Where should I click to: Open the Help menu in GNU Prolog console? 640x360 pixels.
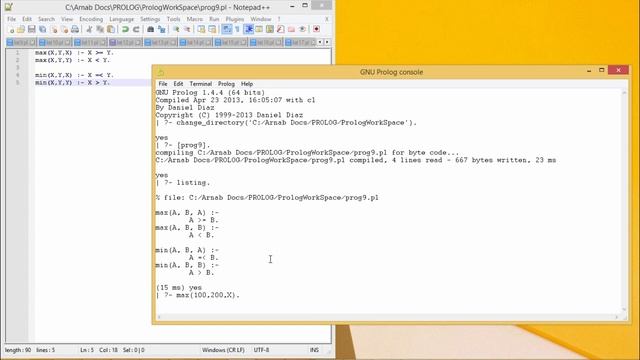tap(247, 84)
